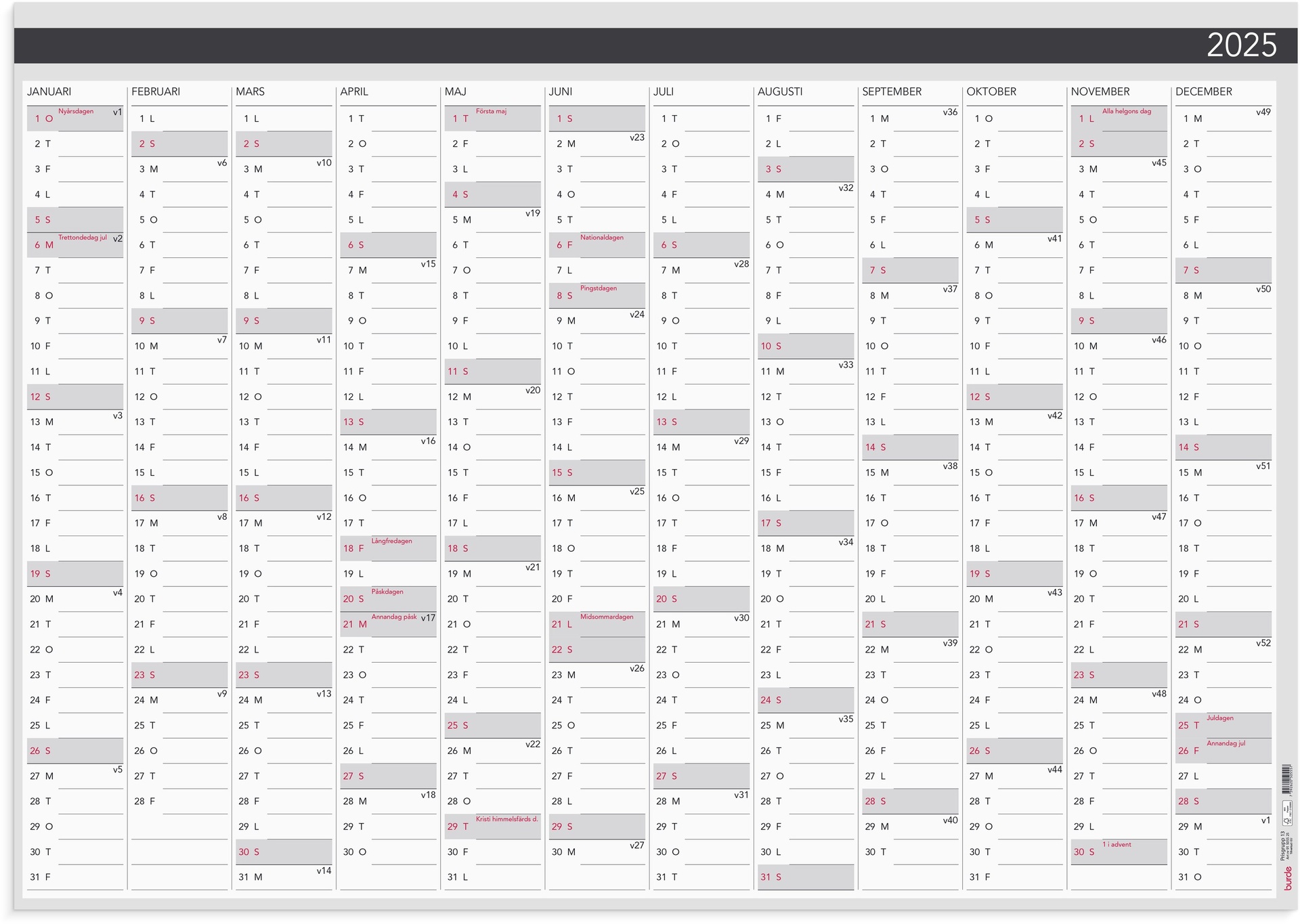The image size is (1300, 924).
Task: Click week marker v36 in September
Action: (950, 112)
